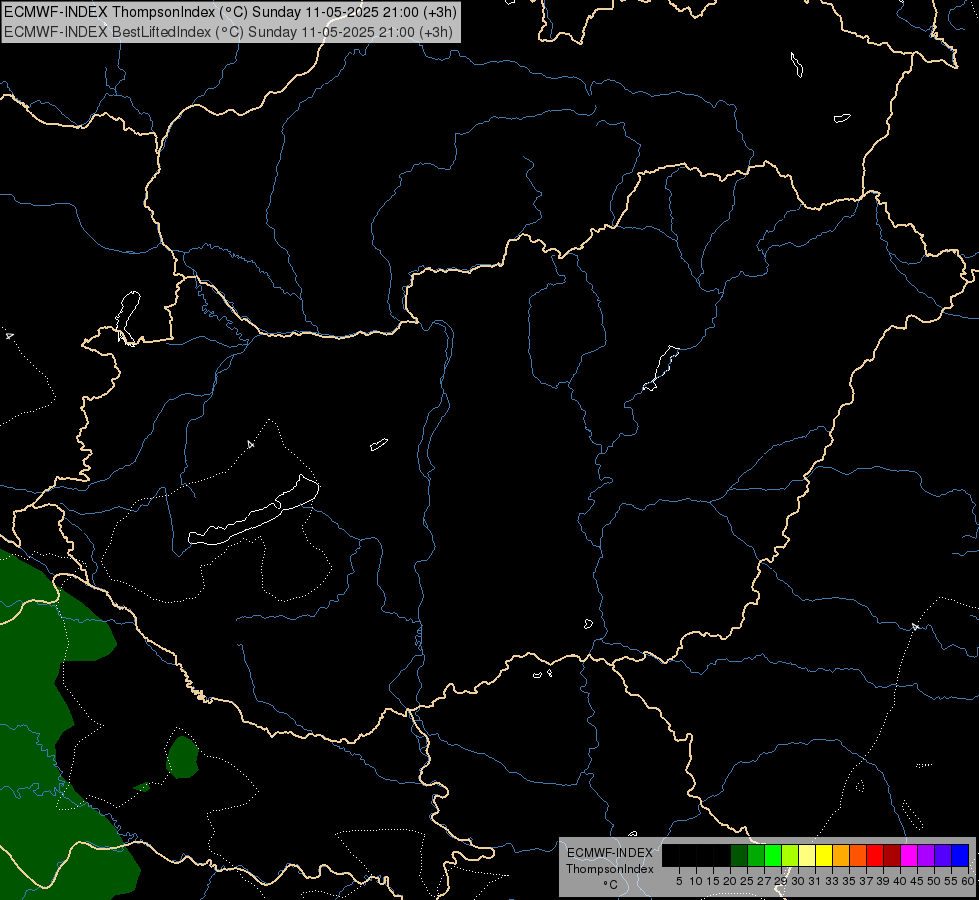Click the BestLiftedIndex title line
Screen dimensions: 979x900
coord(229,32)
